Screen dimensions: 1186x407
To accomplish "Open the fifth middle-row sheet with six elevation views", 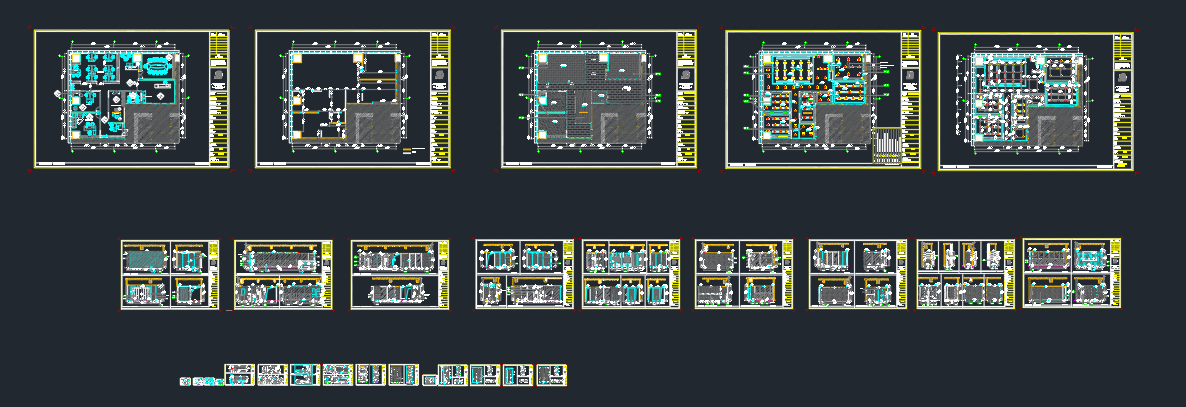I will point(632,275).
